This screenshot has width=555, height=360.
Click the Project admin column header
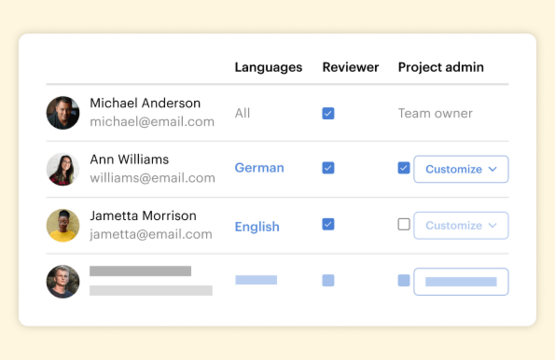tap(441, 67)
